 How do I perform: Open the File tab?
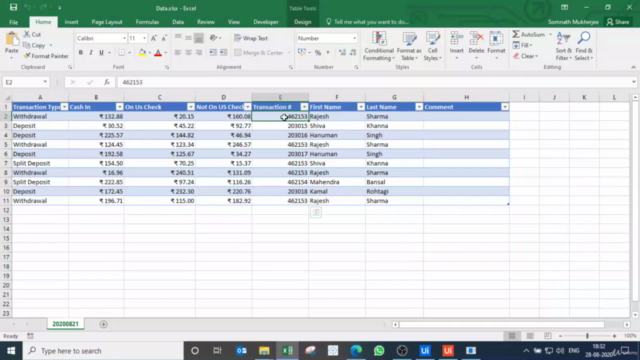[13, 22]
